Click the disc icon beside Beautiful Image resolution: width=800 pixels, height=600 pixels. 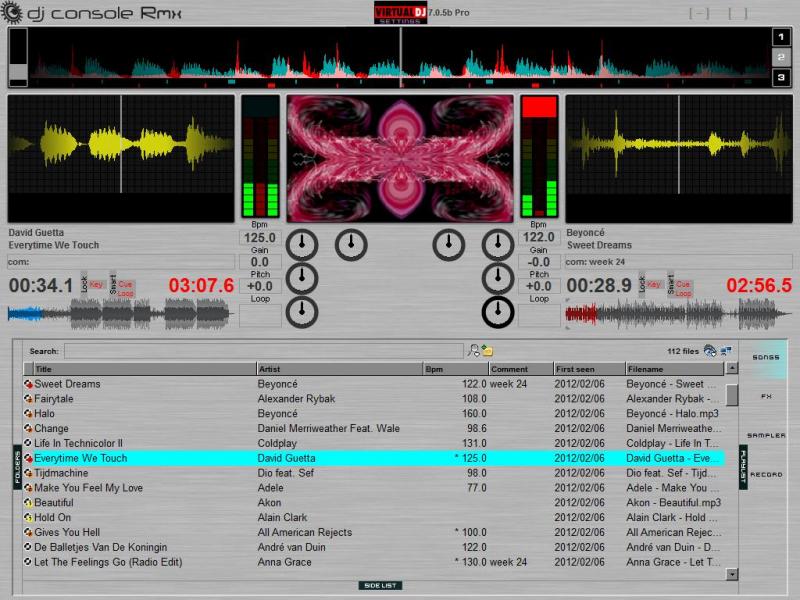click(x=28, y=503)
